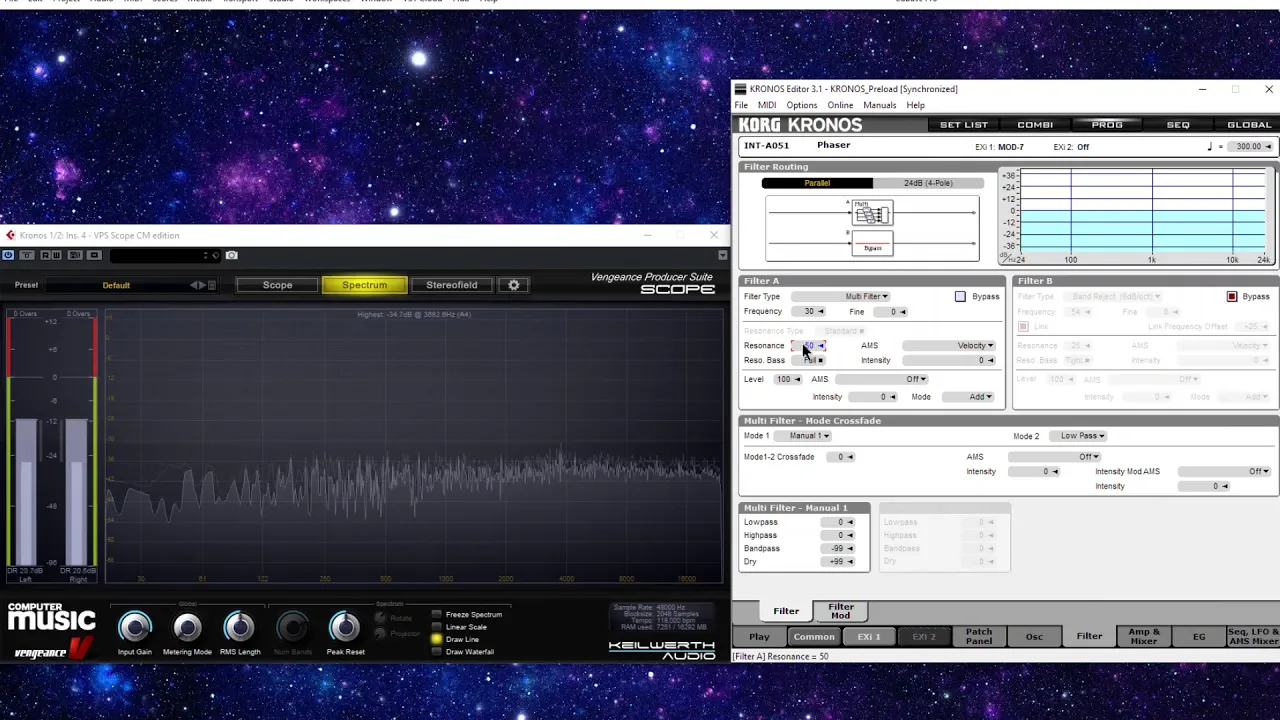Image resolution: width=1280 pixels, height=720 pixels.
Task: Click the bypass icon next to the power button
Action: (x=27, y=255)
